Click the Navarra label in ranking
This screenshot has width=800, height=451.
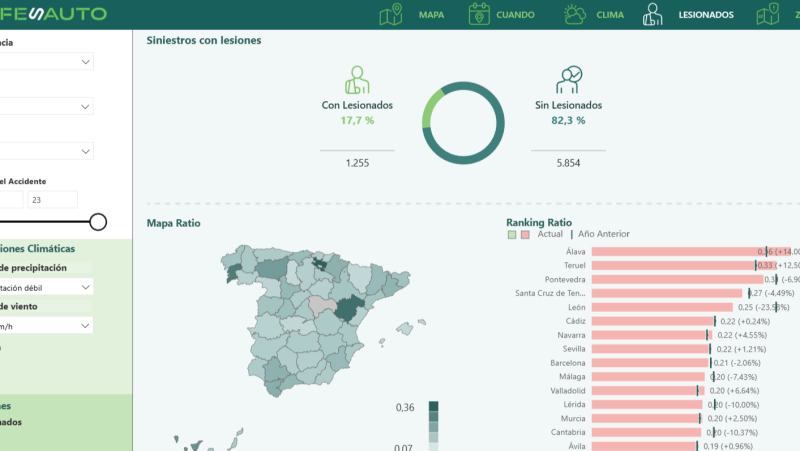coord(571,335)
